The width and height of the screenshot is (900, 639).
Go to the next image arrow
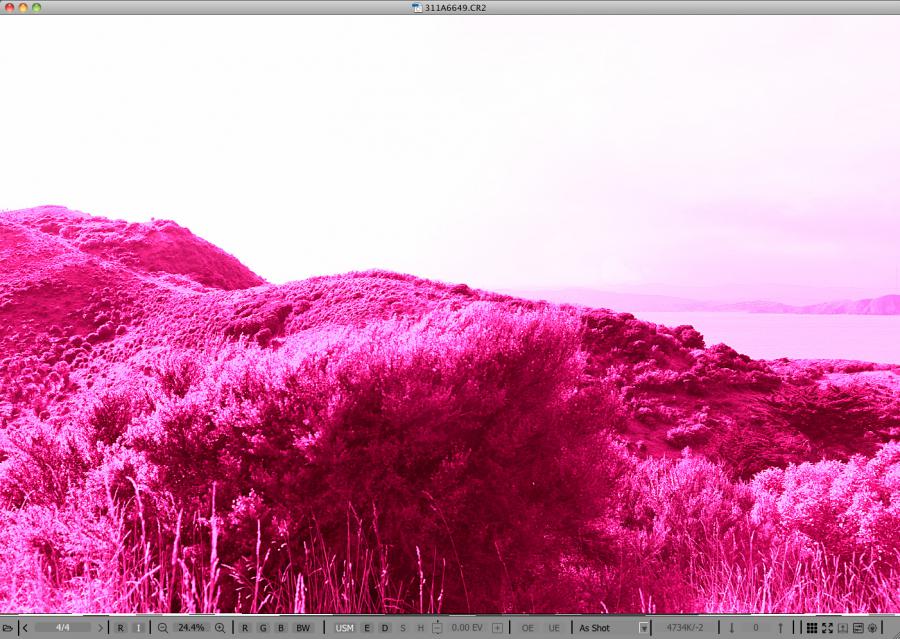(100, 628)
